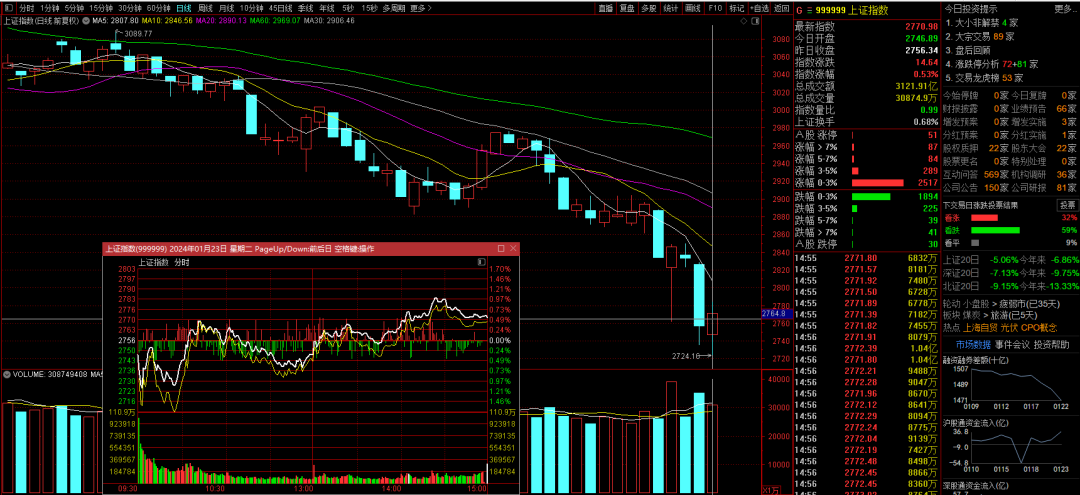Open the F10 company info button
Image resolution: width=1080 pixels, height=495 pixels.
pyautogui.click(x=715, y=8)
